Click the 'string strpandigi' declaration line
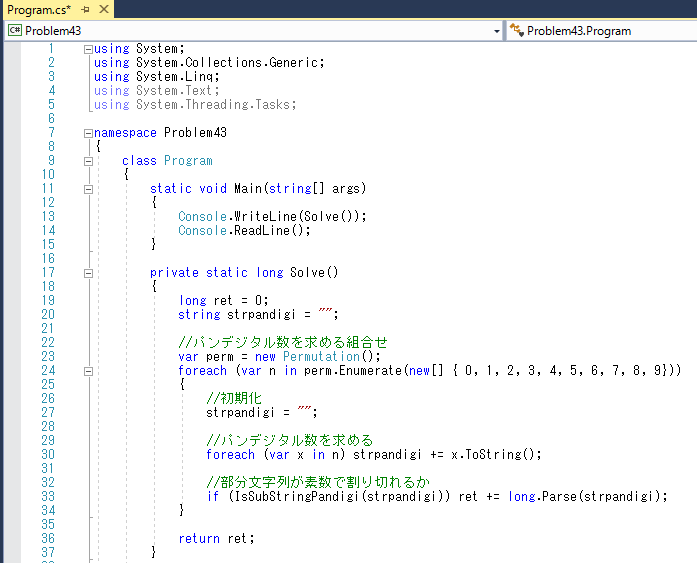697x563 pixels. click(x=258, y=315)
